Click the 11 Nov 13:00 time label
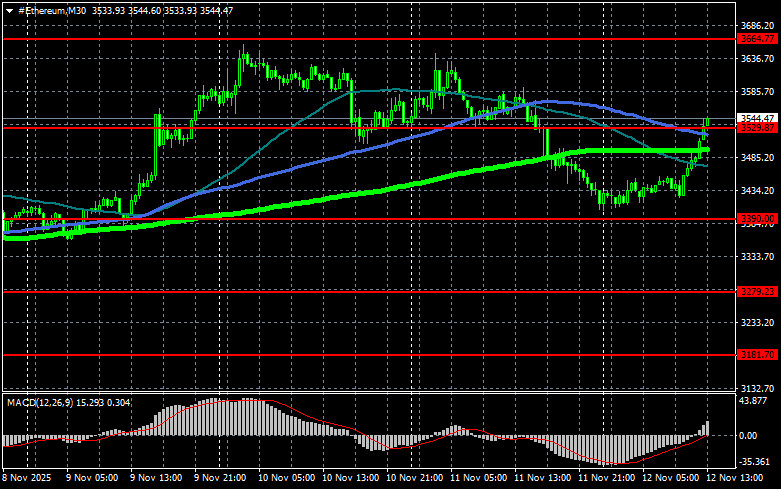The image size is (781, 489). pos(542,478)
